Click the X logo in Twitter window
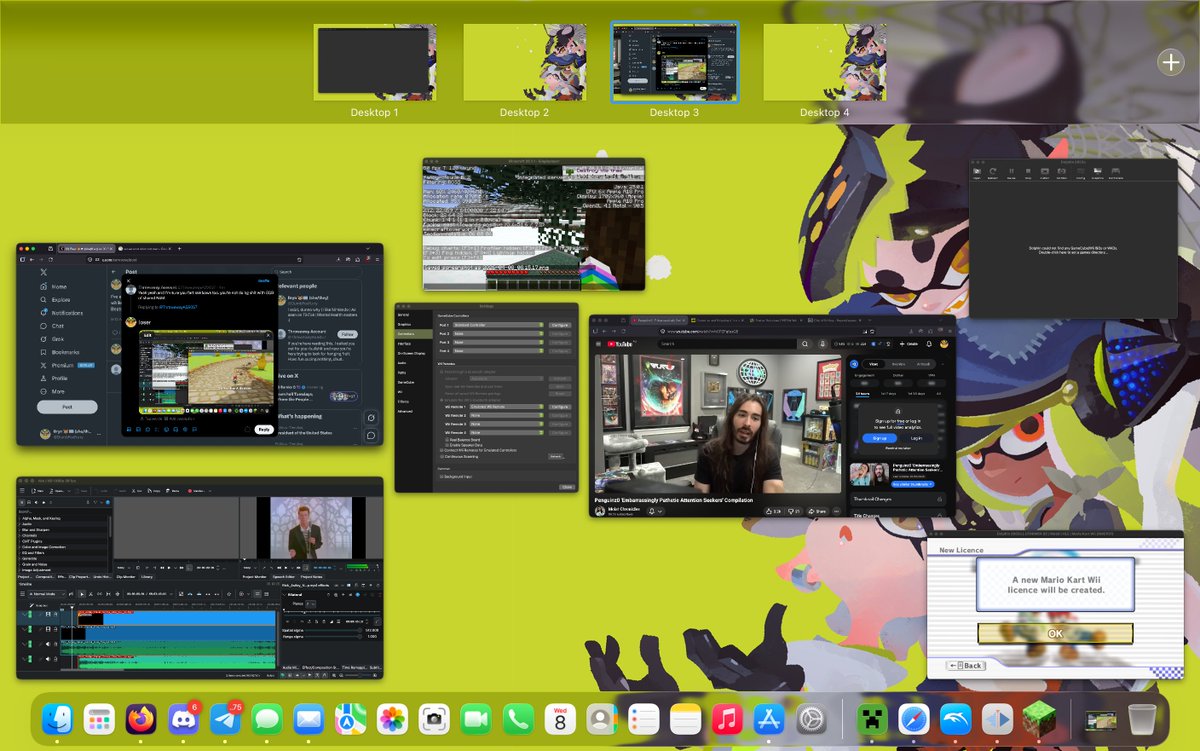The height and width of the screenshot is (751, 1200). 42,272
